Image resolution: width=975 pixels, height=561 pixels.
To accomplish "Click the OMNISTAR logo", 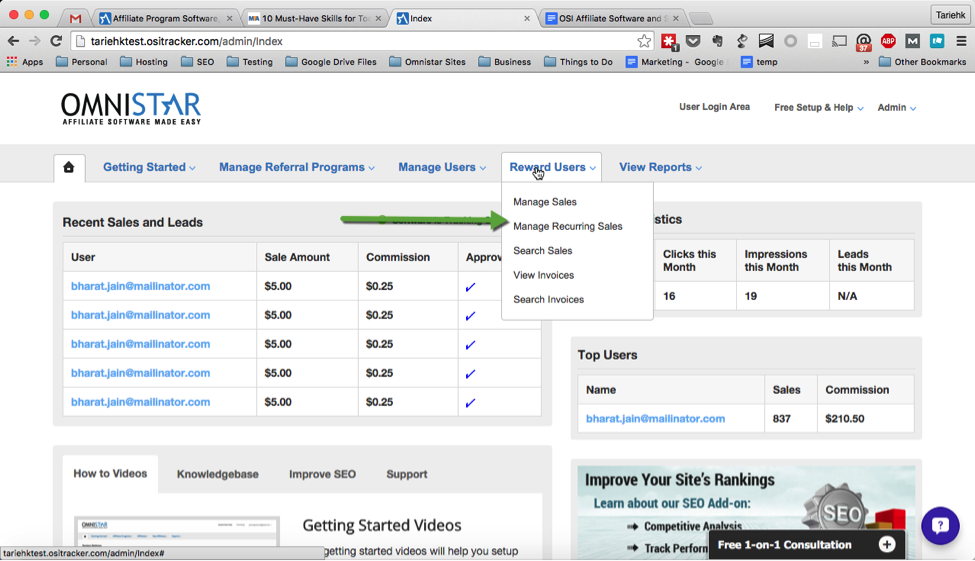I will pos(131,108).
